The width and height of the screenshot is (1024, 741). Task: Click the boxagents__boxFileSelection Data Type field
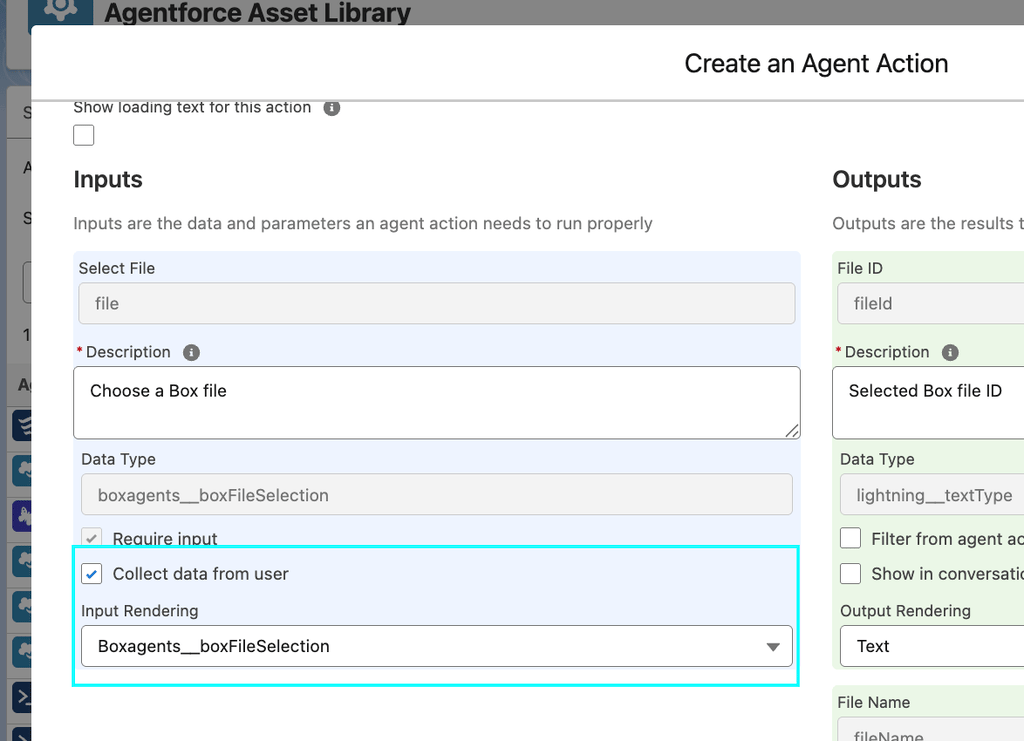tap(436, 495)
